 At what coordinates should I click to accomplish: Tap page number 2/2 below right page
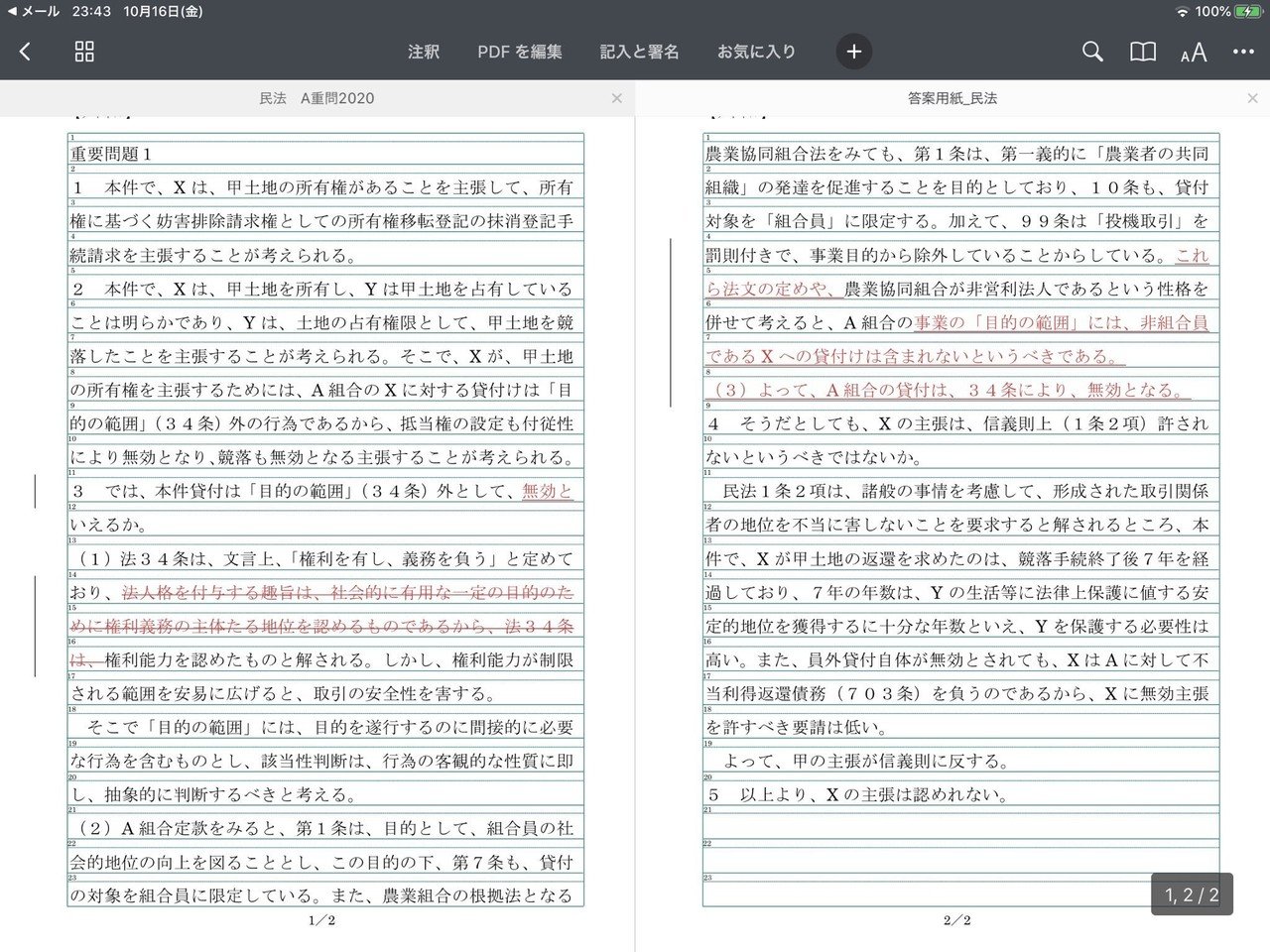957,921
